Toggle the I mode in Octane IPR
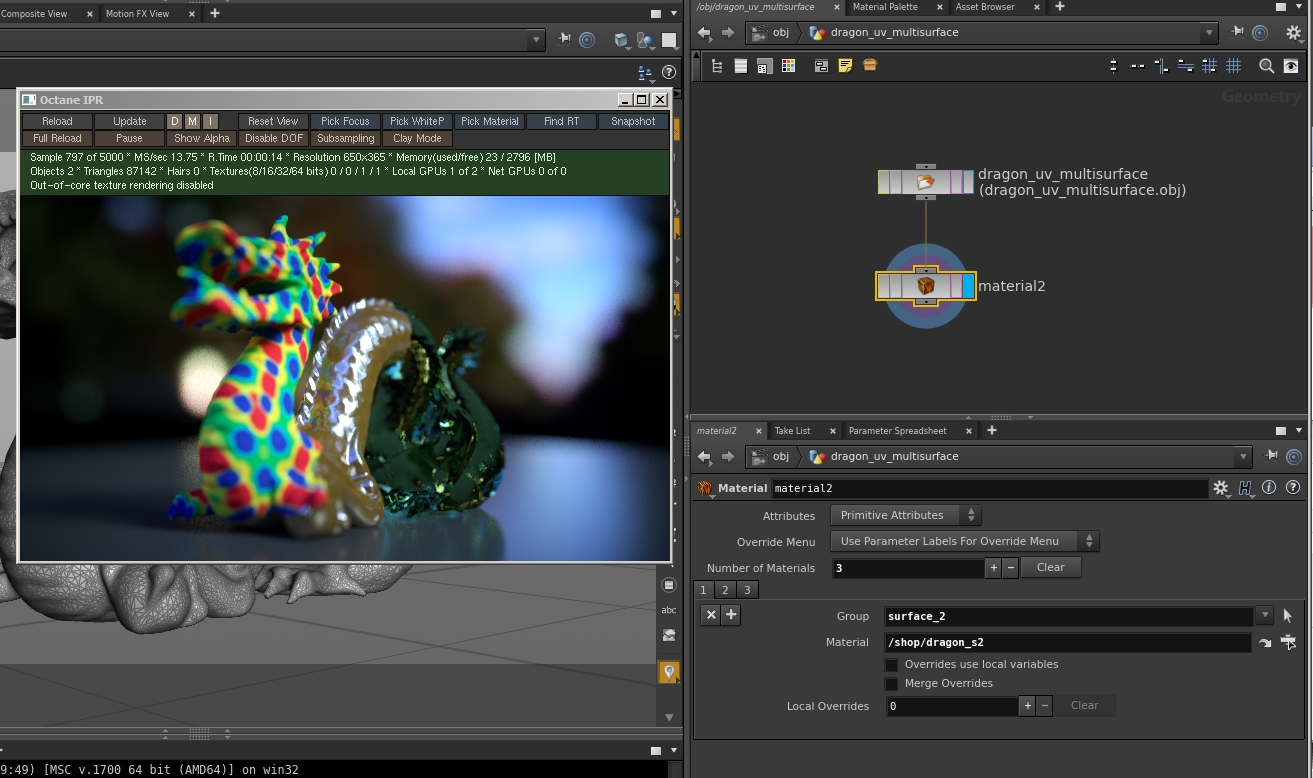The height and width of the screenshot is (778, 1313). tap(210, 121)
